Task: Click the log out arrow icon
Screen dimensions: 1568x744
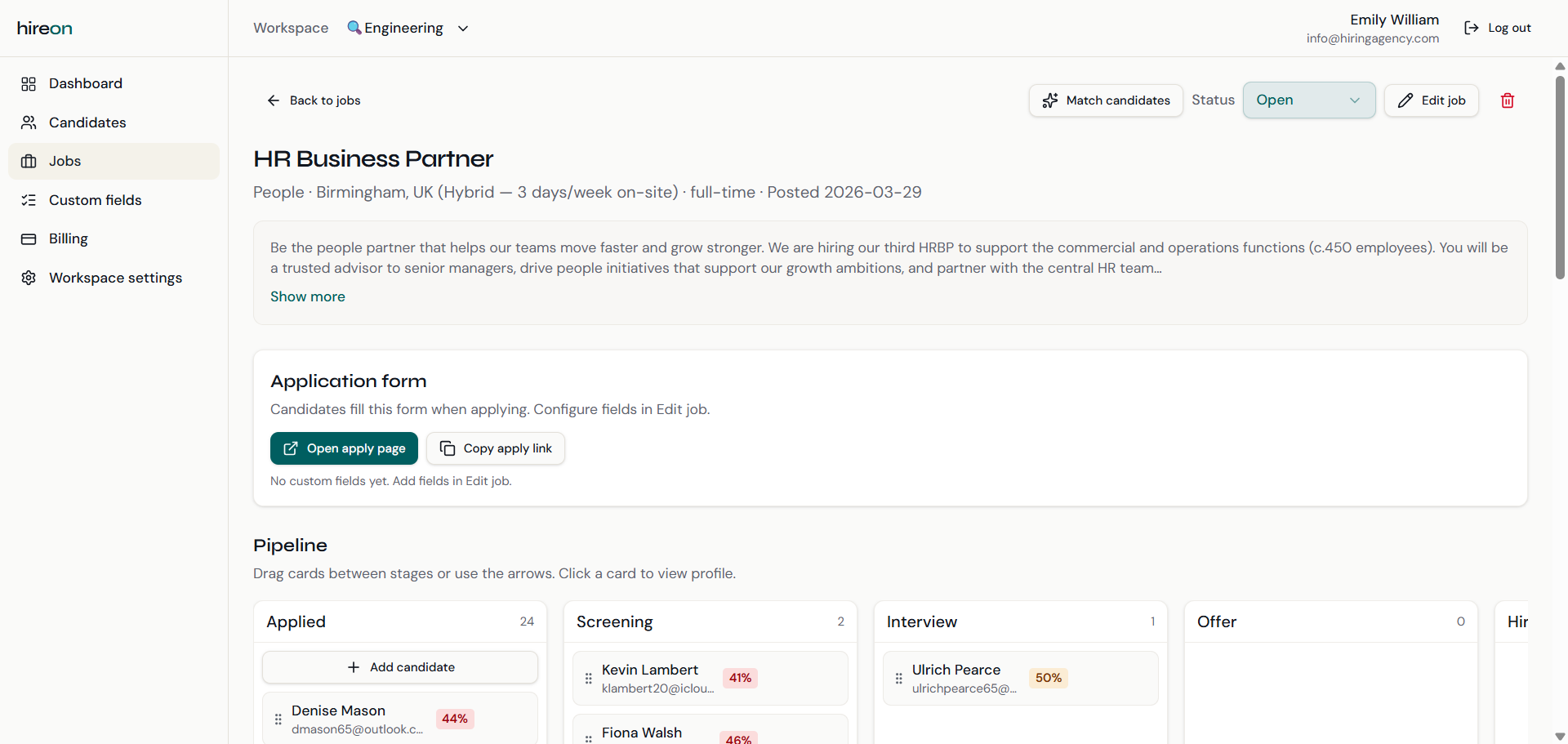Action: 1472,27
